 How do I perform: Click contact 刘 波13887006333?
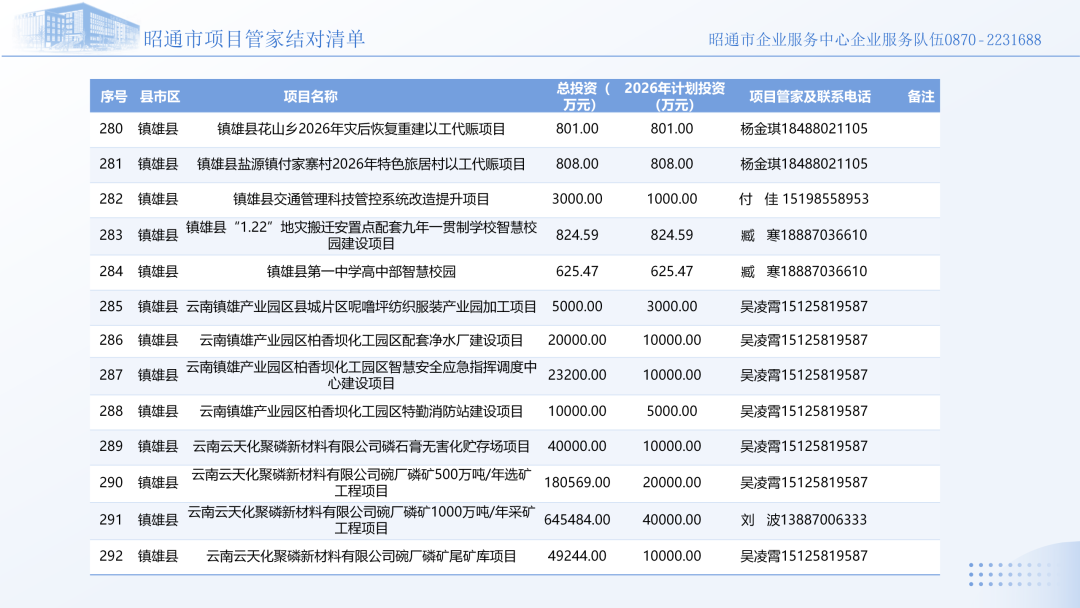tap(804, 520)
